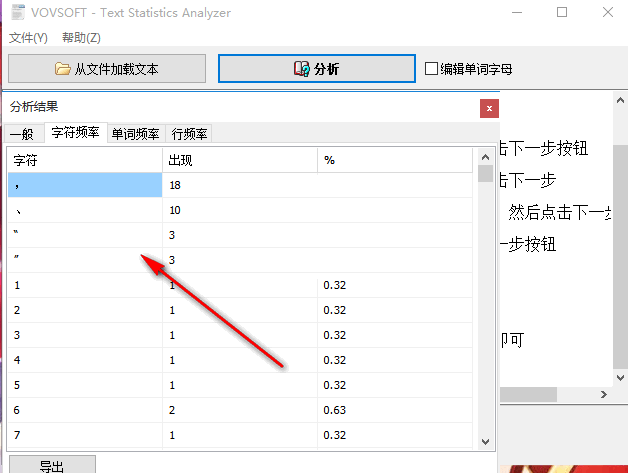Close the 分析结果 panel with red X
Image resolution: width=628 pixels, height=473 pixels.
tap(489, 109)
